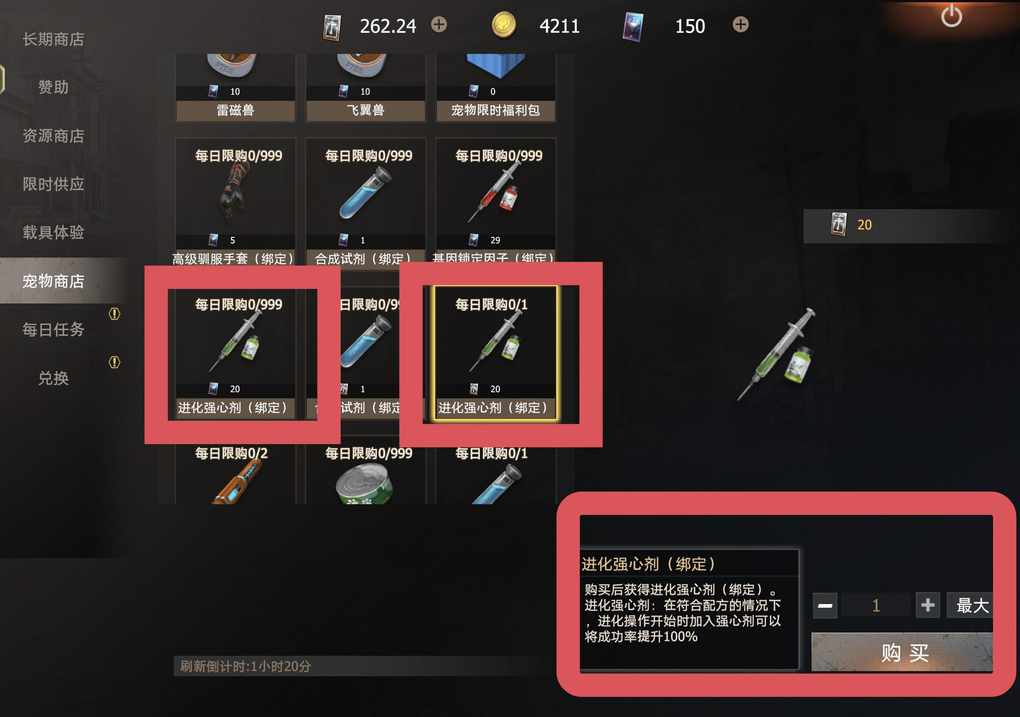Add tickets with plus icon beside 150
The height and width of the screenshot is (717, 1020).
[740, 25]
